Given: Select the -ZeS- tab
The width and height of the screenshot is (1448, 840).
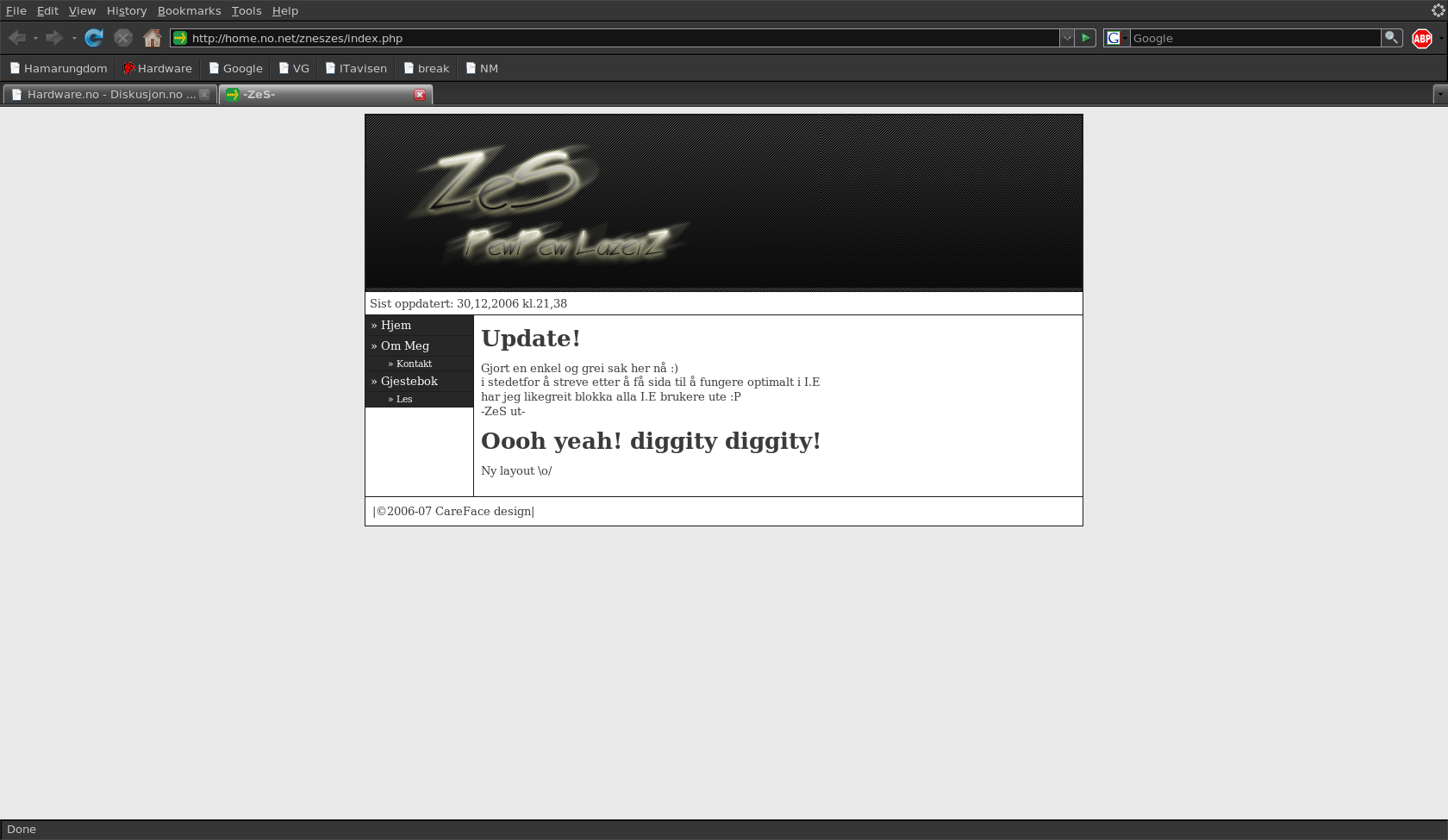Looking at the screenshot, I should click(x=325, y=95).
